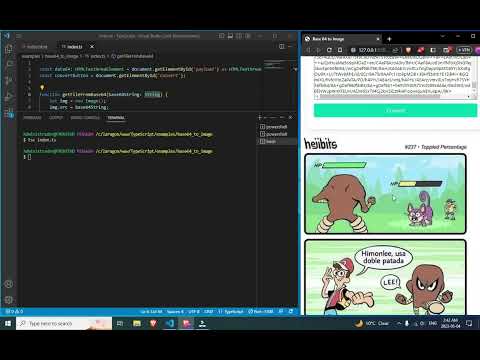Select the first powershell terminal entry
This screenshot has height=360, width=480.
[276, 127]
